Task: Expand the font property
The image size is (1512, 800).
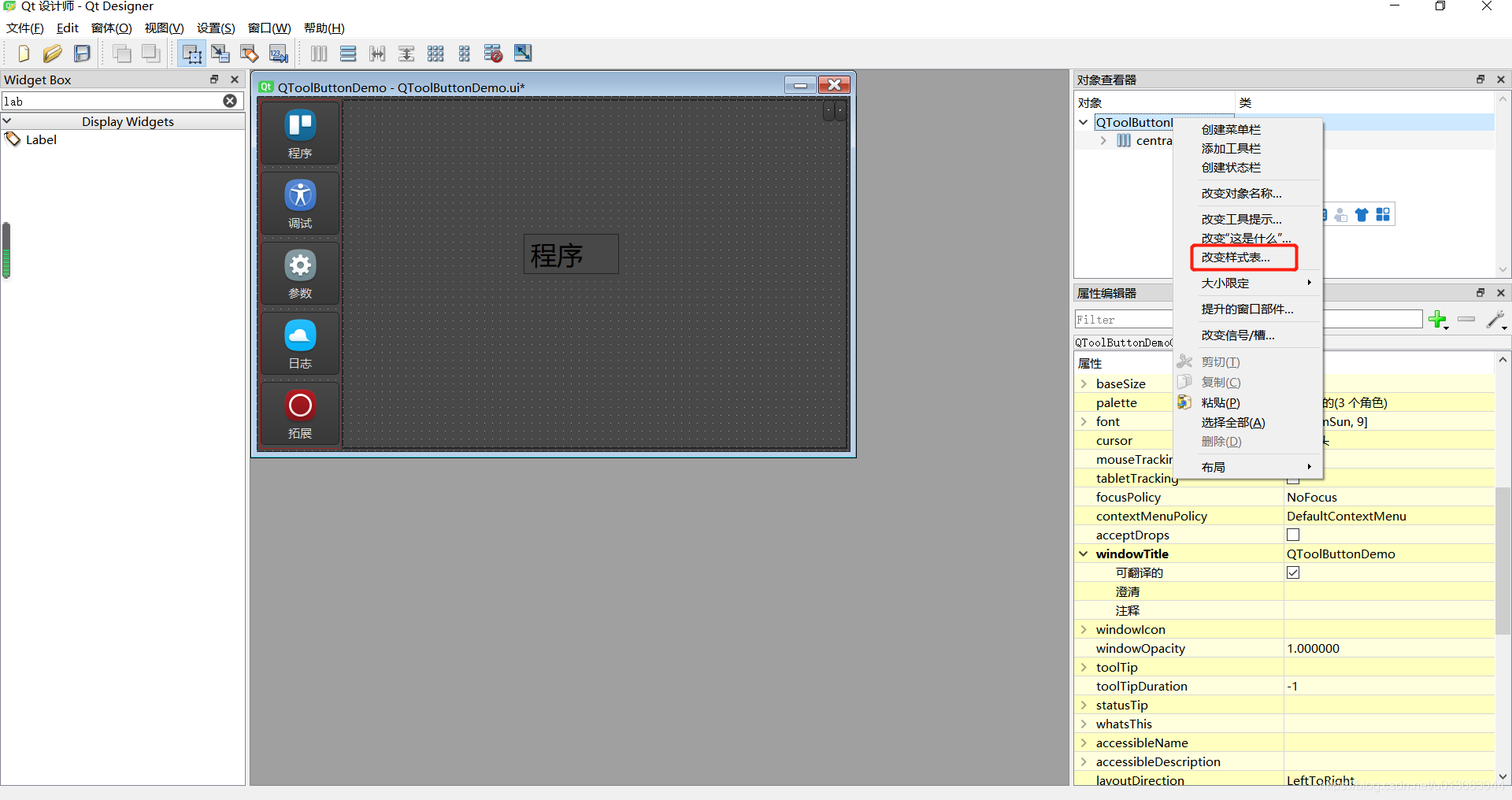Action: (1084, 422)
